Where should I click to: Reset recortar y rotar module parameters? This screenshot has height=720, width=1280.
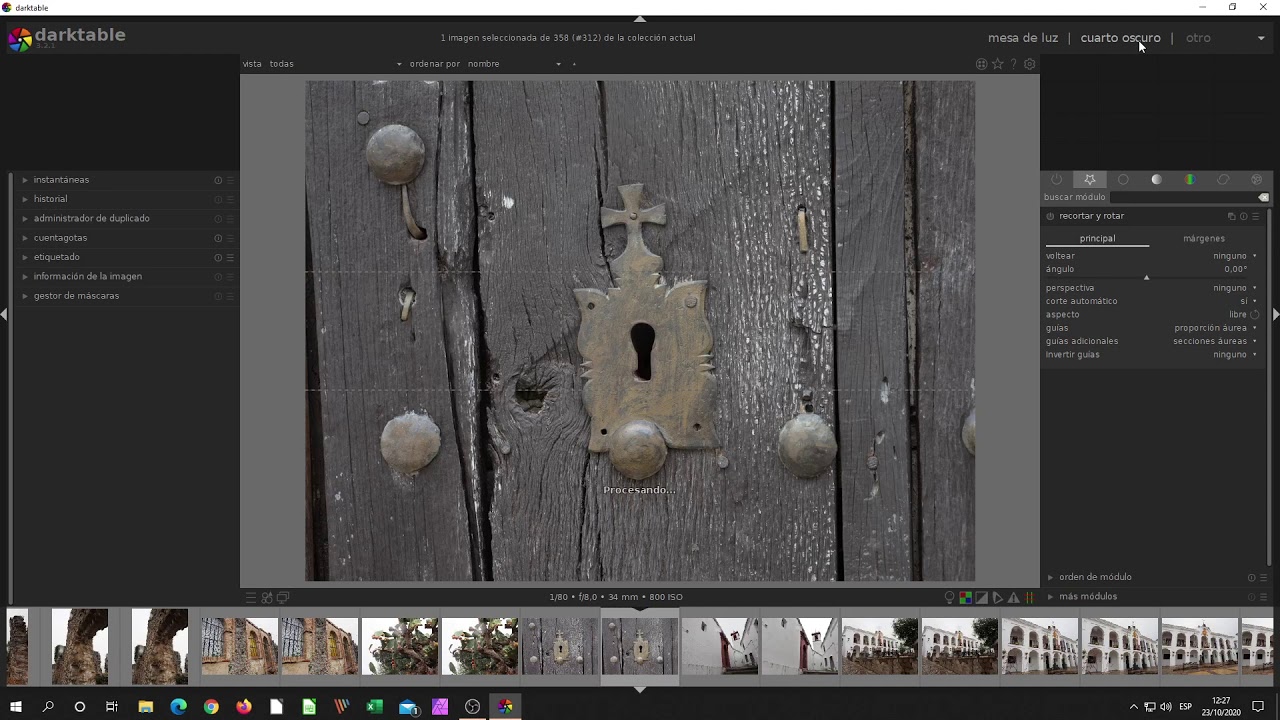coord(1244,216)
